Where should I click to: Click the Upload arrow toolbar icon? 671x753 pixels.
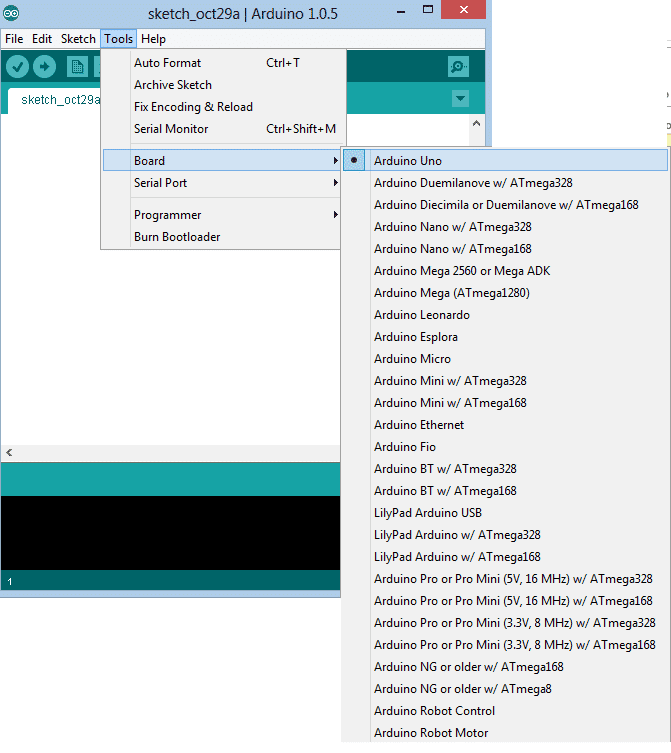[x=45, y=67]
